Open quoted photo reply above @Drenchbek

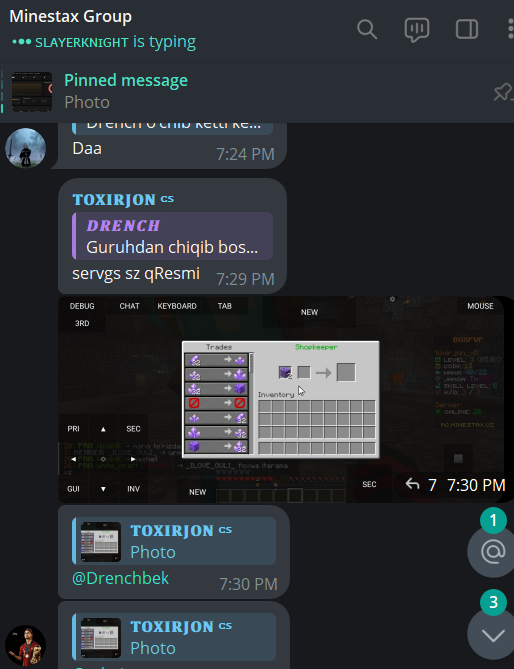point(174,541)
